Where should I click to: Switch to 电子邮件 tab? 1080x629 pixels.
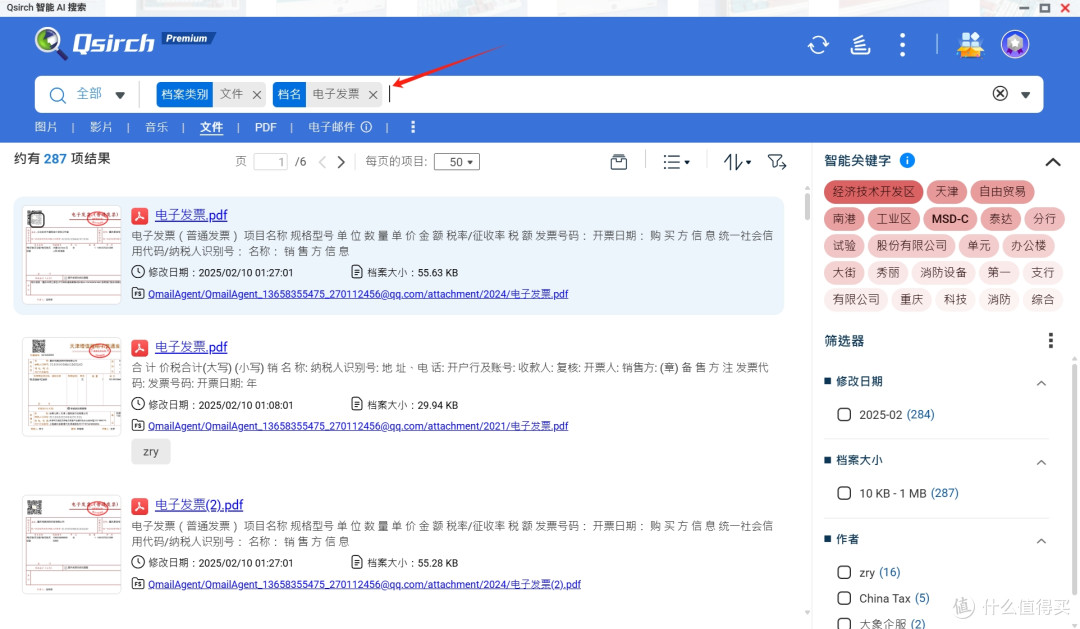pyautogui.click(x=331, y=127)
